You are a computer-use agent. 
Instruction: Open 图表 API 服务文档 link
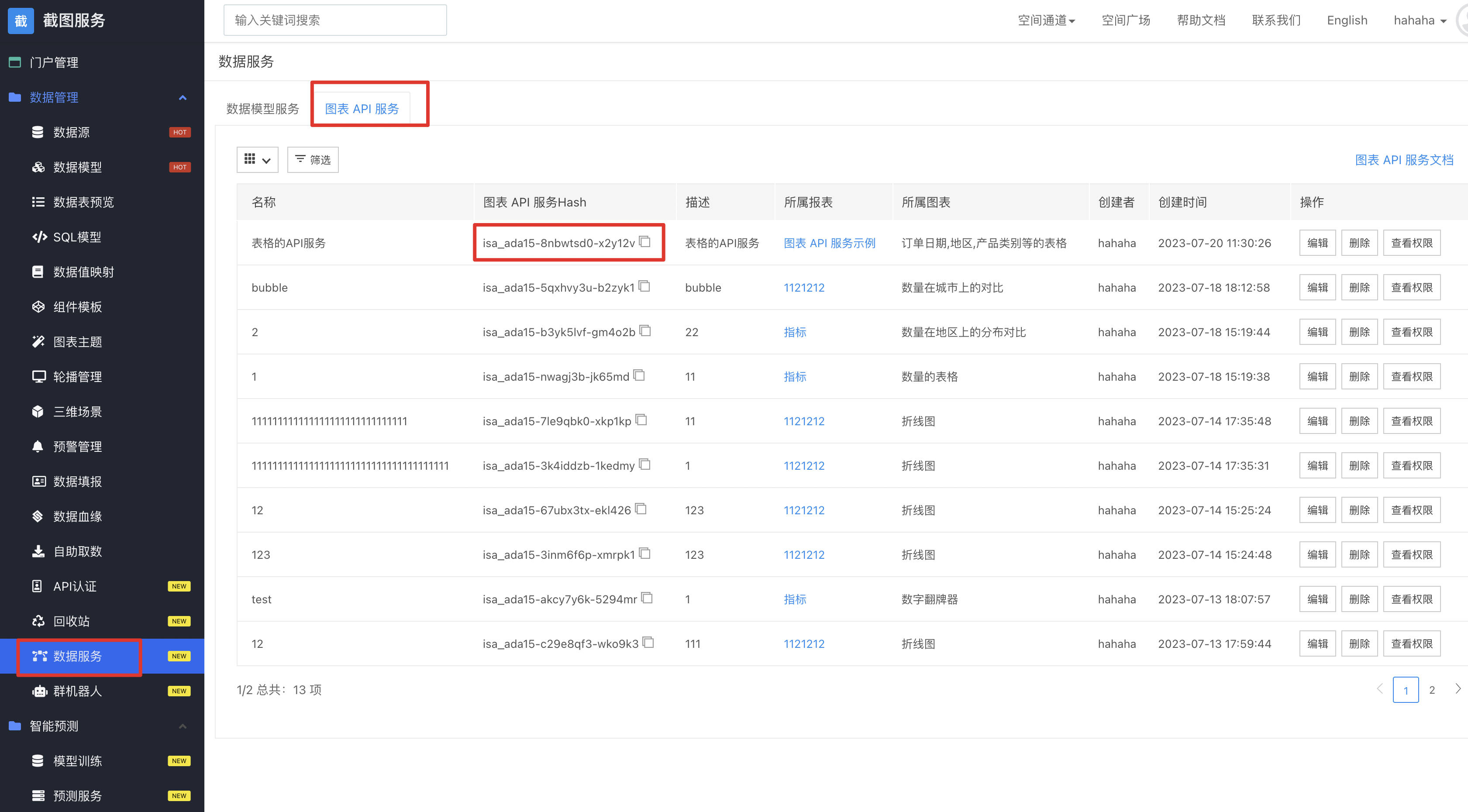click(1404, 160)
